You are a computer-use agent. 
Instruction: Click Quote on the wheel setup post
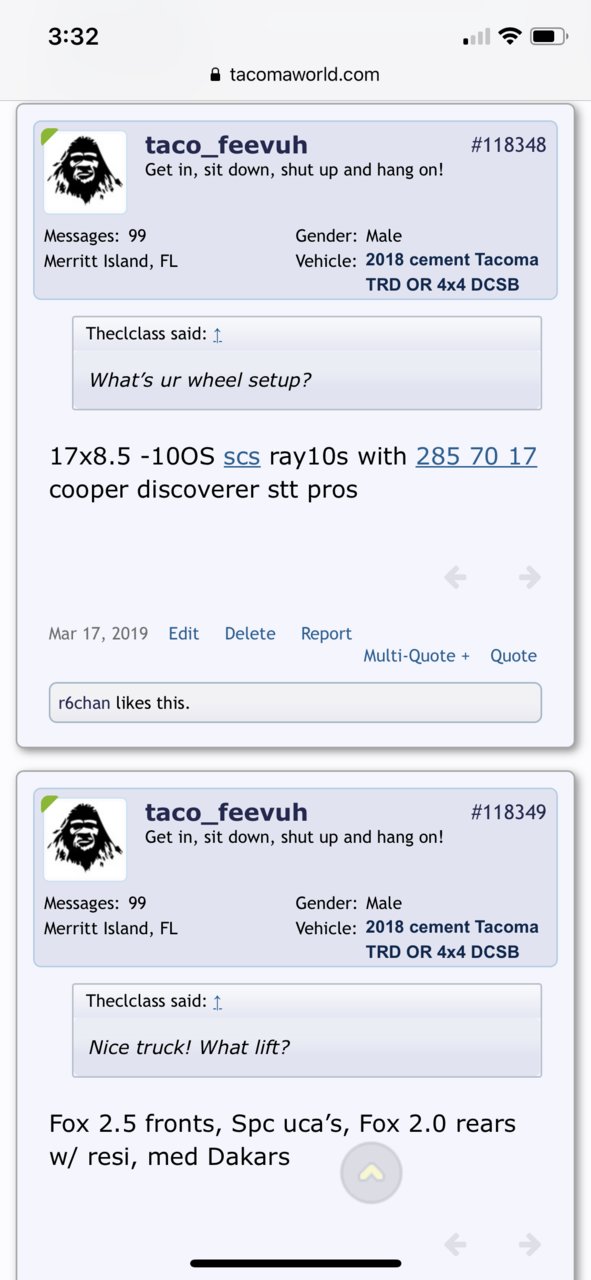(x=513, y=656)
